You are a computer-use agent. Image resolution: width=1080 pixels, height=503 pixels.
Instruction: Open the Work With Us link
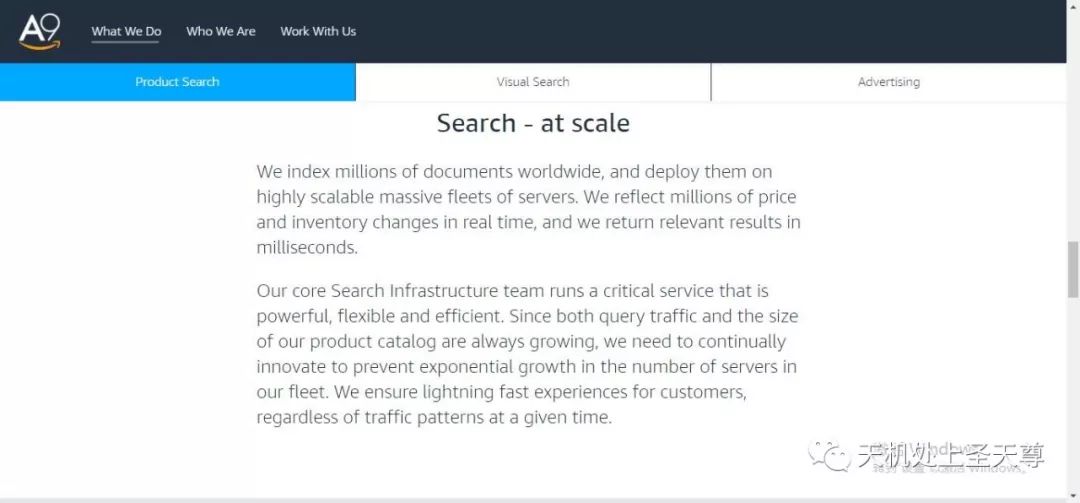(318, 31)
